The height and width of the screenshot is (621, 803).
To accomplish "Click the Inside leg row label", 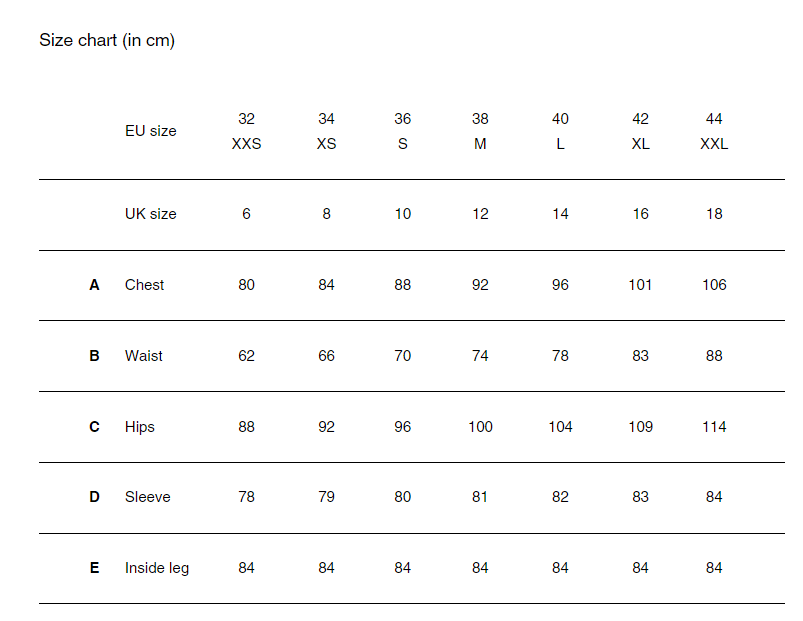I will tap(157, 568).
